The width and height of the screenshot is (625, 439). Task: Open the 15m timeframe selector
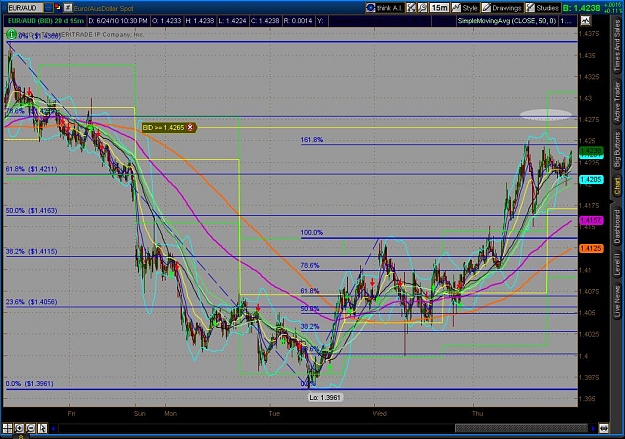pyautogui.click(x=439, y=8)
